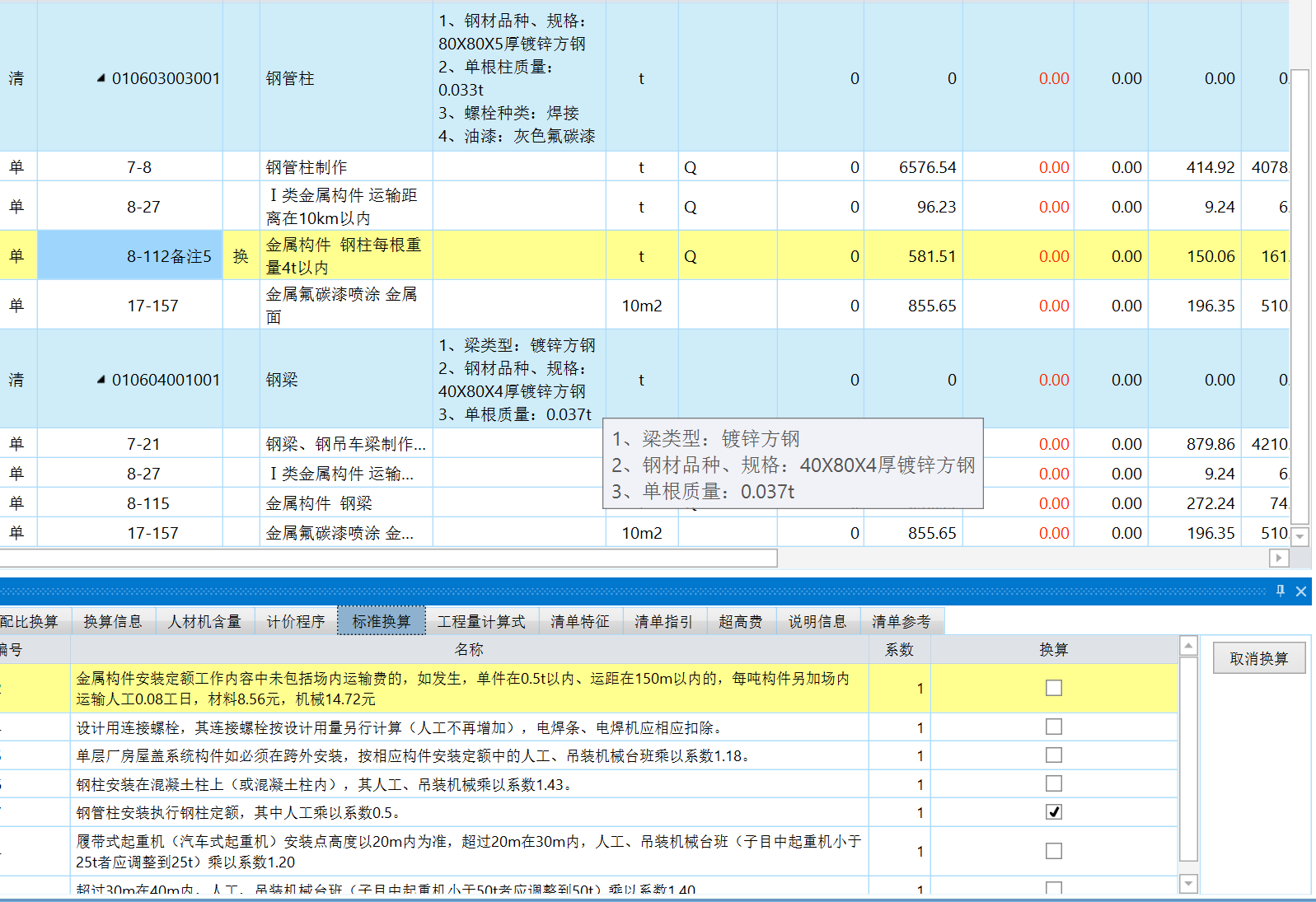
Task: Open the 清单指引 tab
Action: (x=664, y=621)
